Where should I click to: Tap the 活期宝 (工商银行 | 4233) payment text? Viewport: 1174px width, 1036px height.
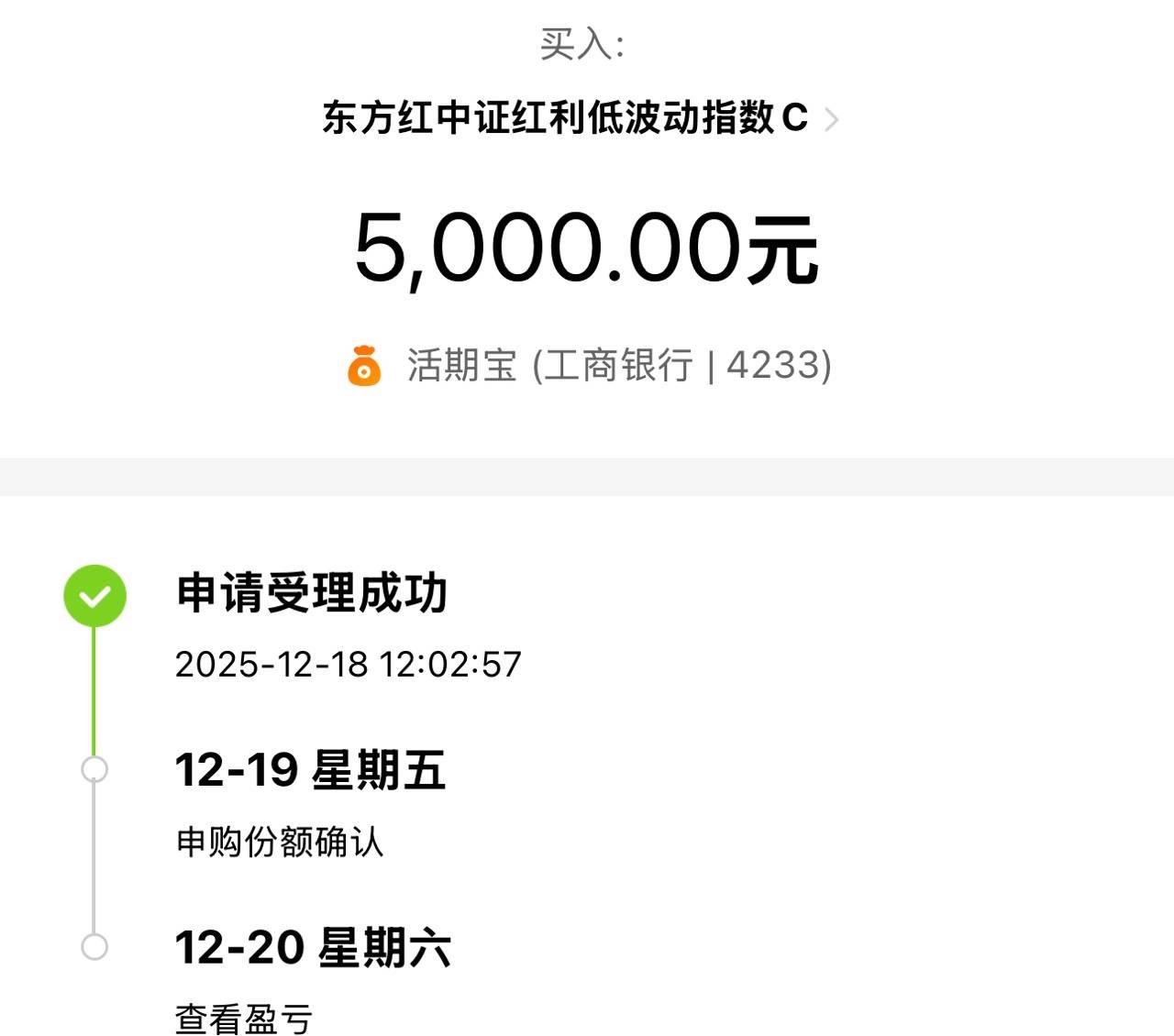pos(620,365)
